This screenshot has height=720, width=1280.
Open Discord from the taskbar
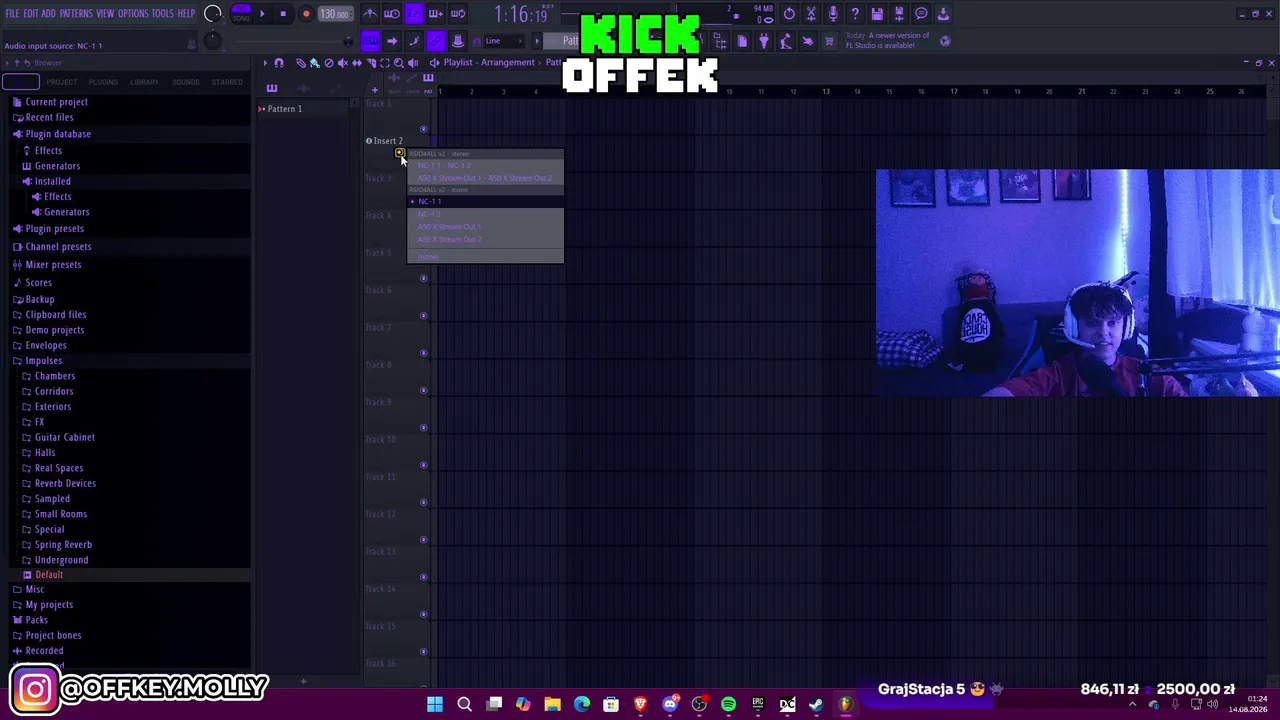point(670,705)
